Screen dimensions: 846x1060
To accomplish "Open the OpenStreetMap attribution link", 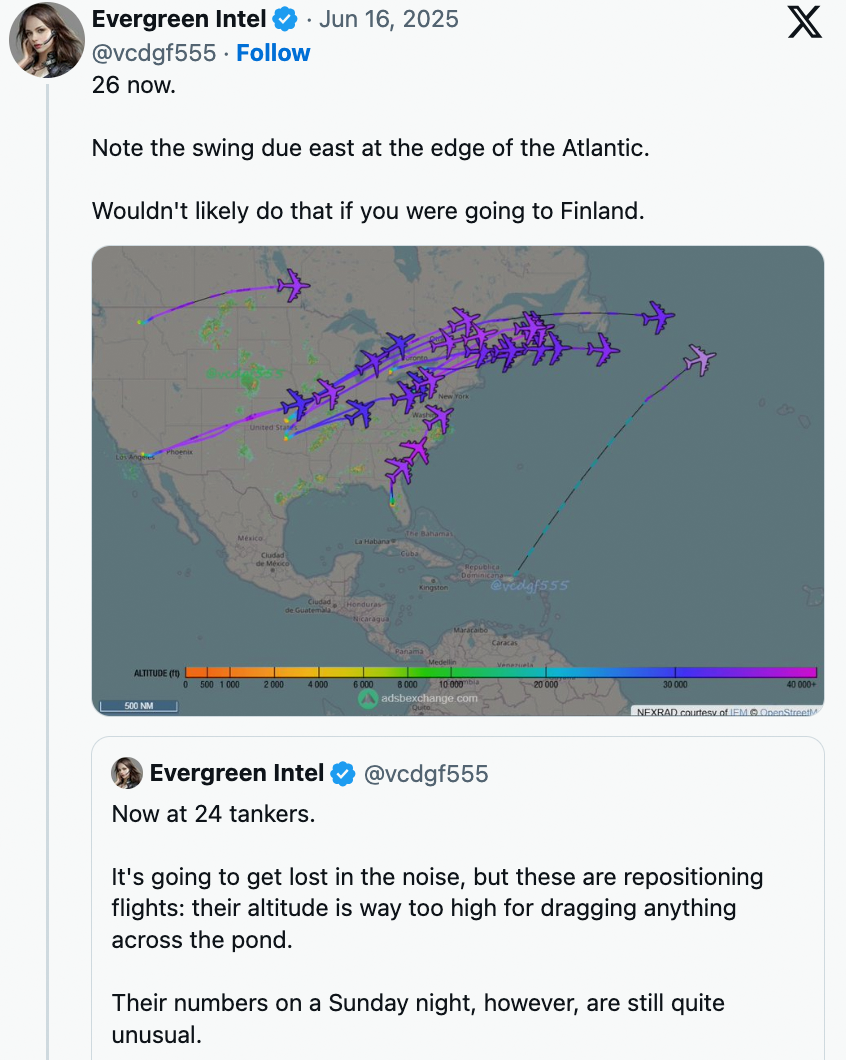I will [x=789, y=712].
